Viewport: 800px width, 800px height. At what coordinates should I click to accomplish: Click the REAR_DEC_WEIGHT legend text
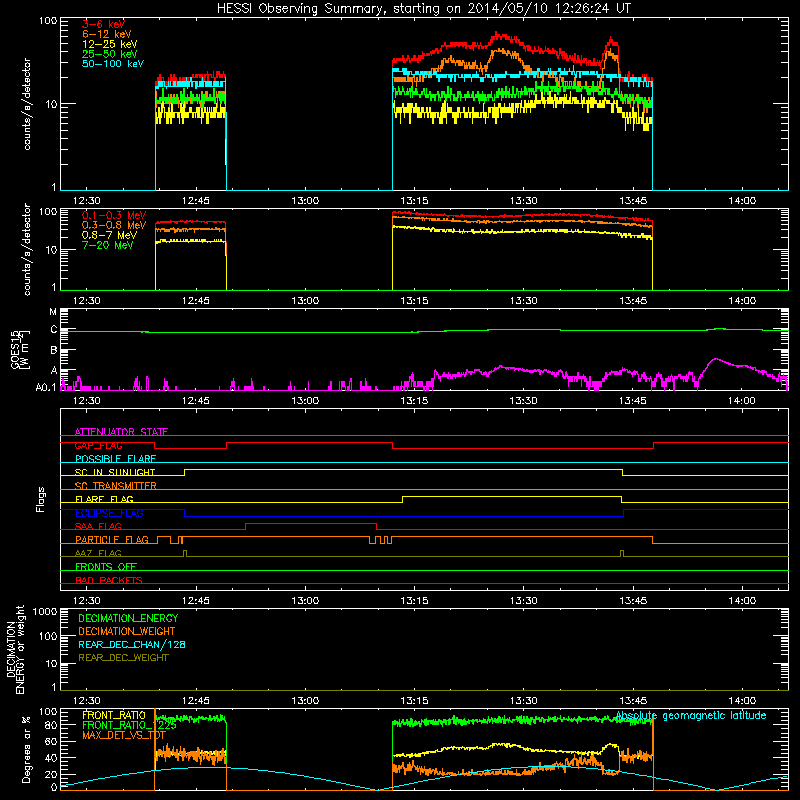click(123, 658)
